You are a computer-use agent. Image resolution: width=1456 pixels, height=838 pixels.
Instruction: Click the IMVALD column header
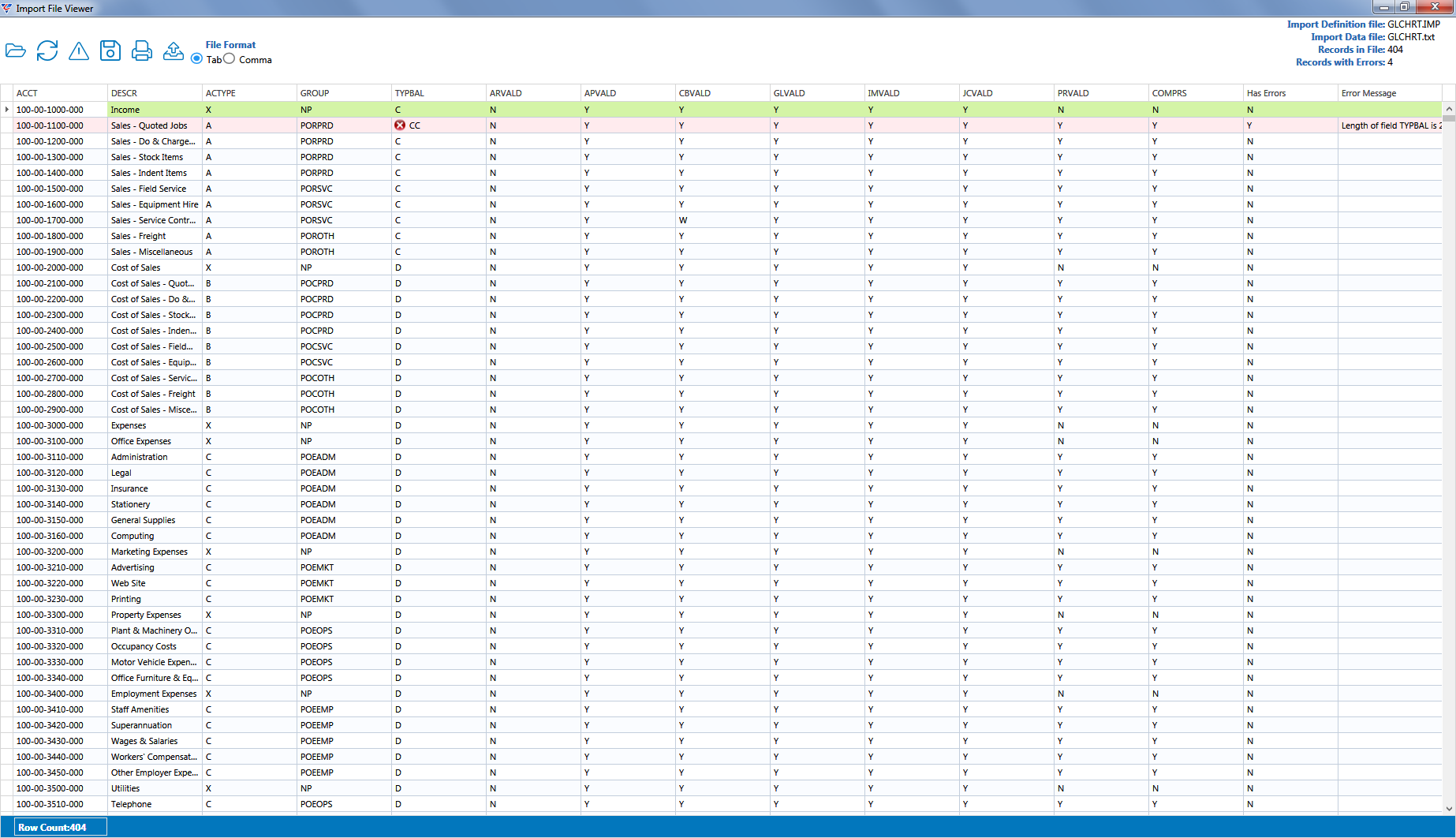pyautogui.click(x=912, y=93)
